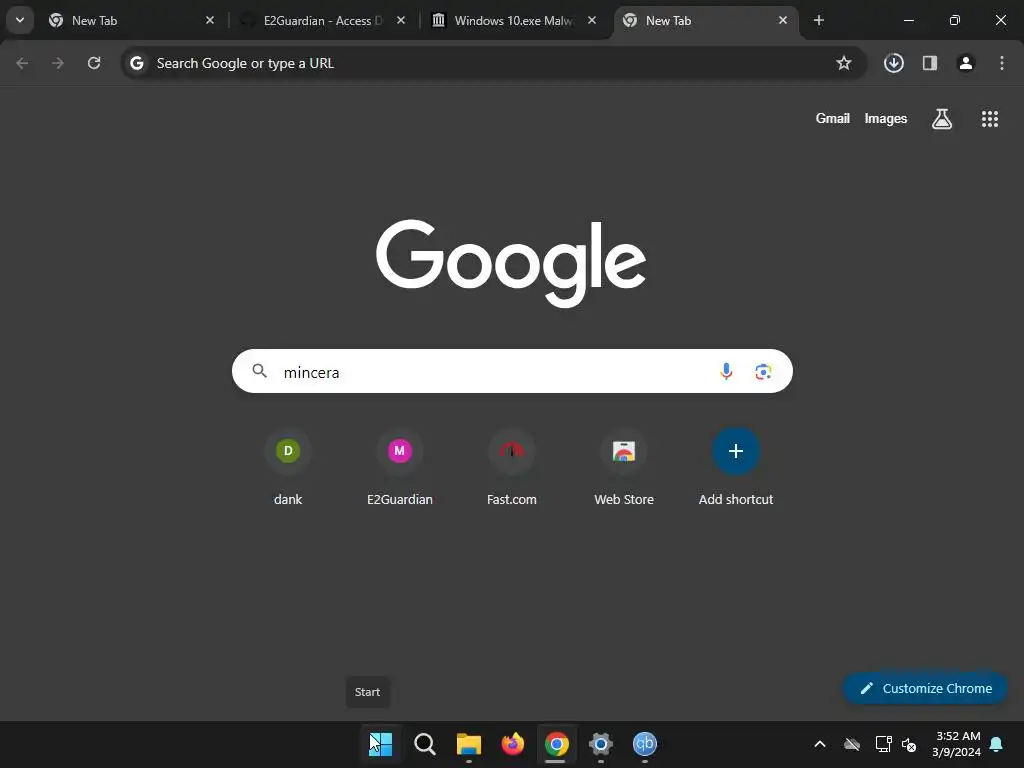Open the E2Guardian shortcut
This screenshot has width=1024, height=768.
(x=400, y=468)
